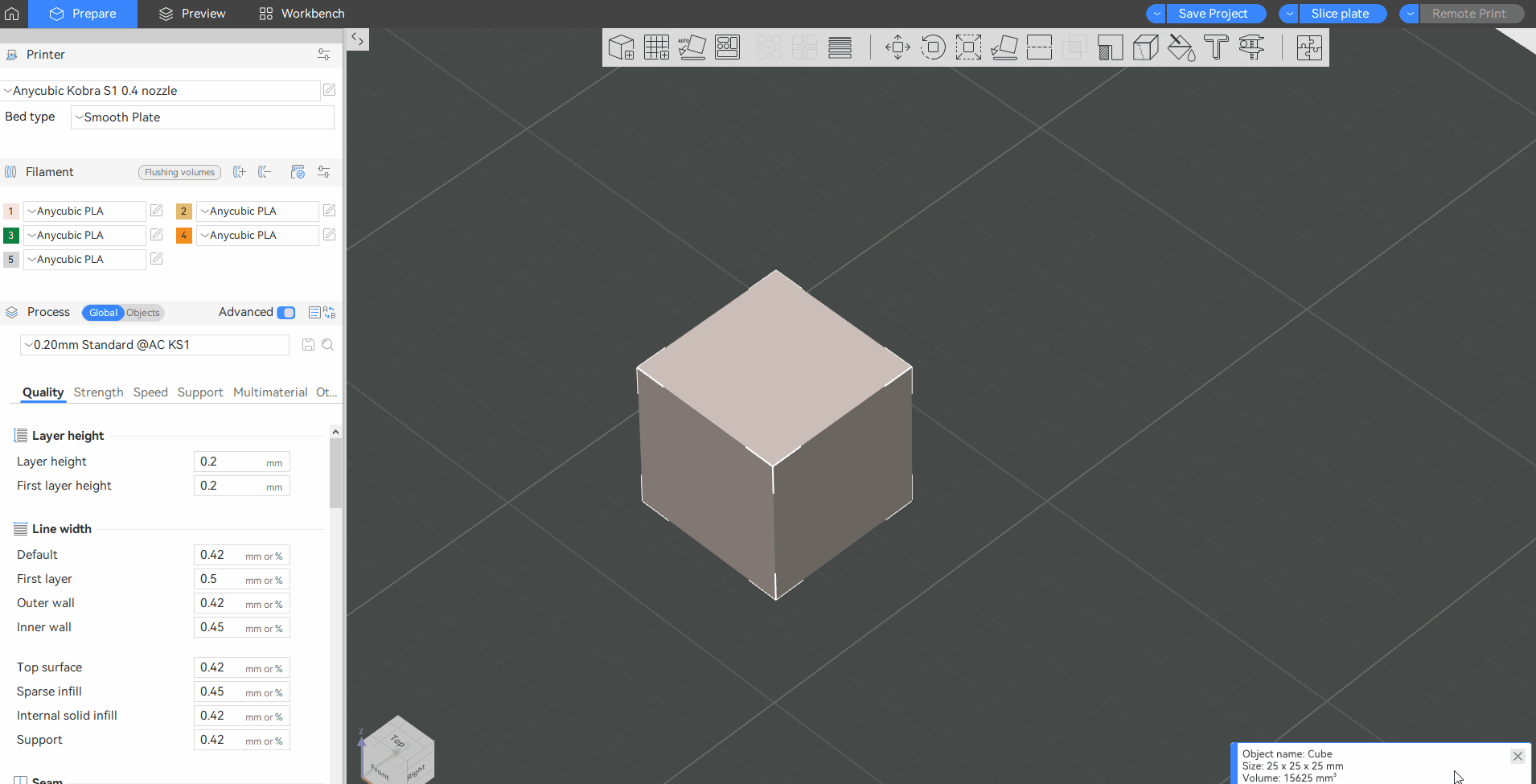The height and width of the screenshot is (784, 1536).
Task: Open the printer preset dropdown
Action: tap(161, 91)
